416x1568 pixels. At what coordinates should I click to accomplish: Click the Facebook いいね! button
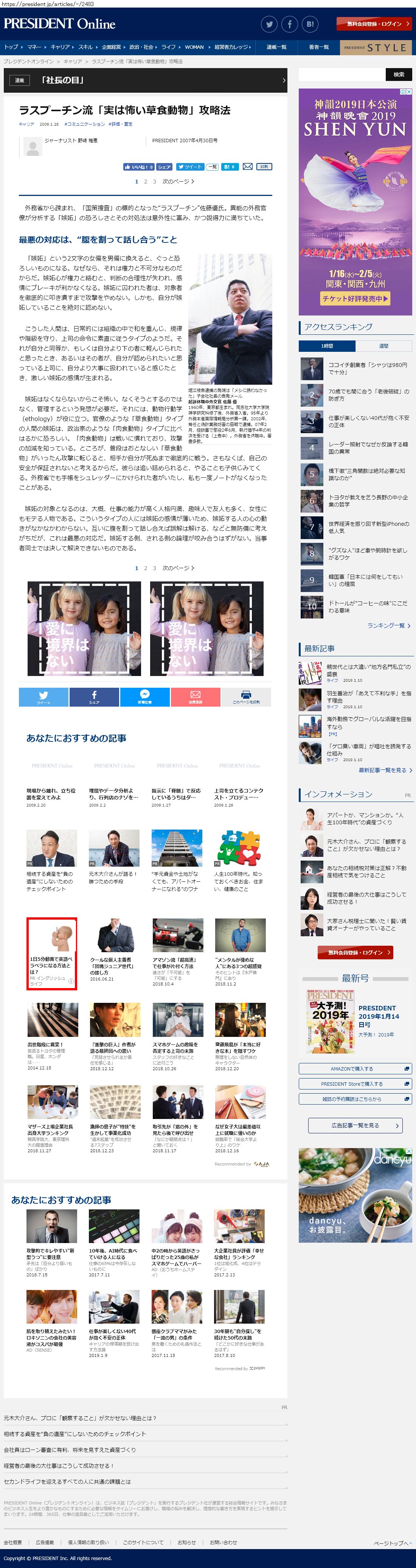(x=139, y=167)
